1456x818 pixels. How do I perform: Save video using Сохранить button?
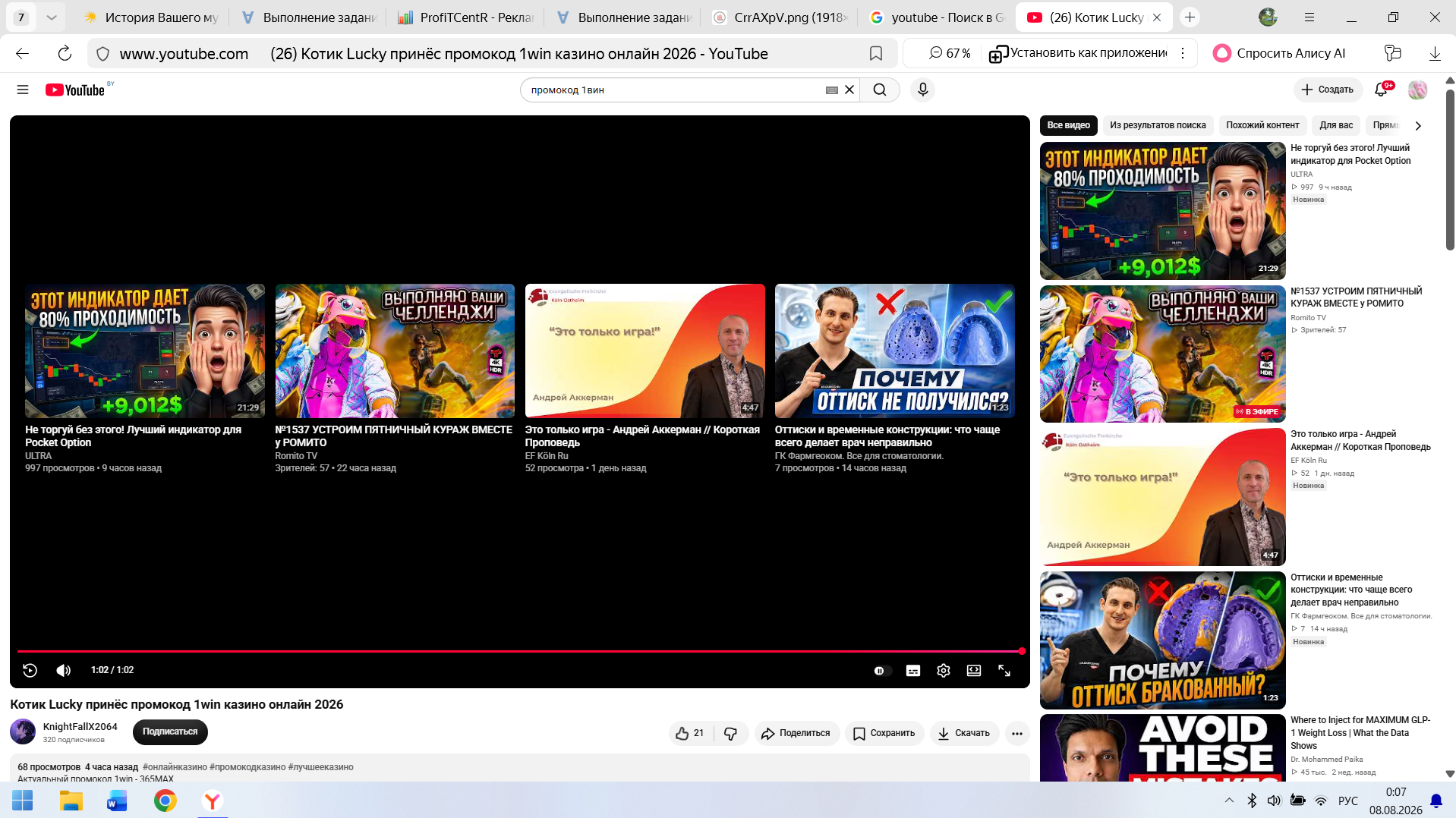(884, 733)
